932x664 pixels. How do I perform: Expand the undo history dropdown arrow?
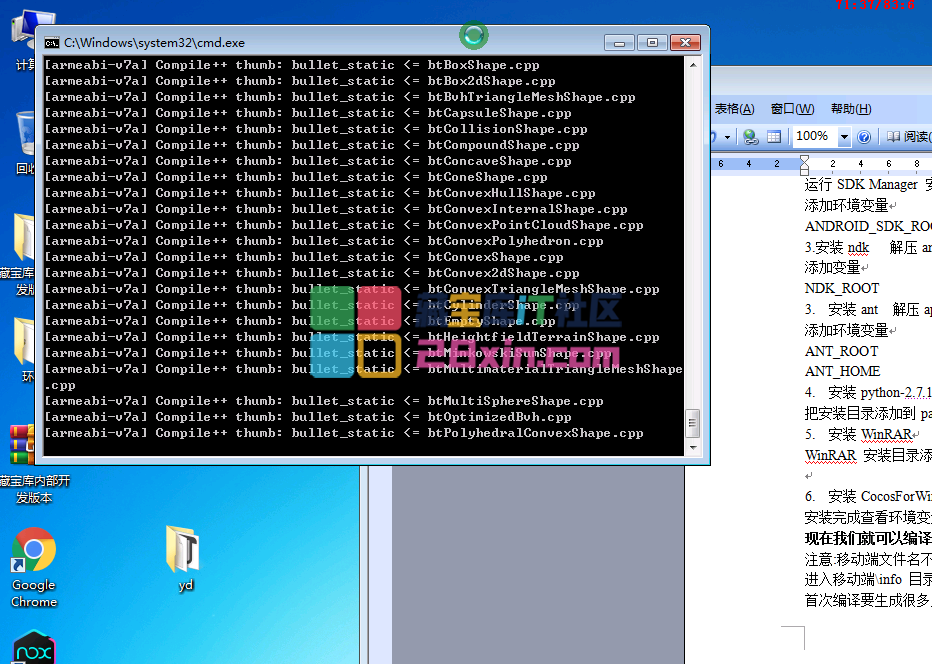727,137
